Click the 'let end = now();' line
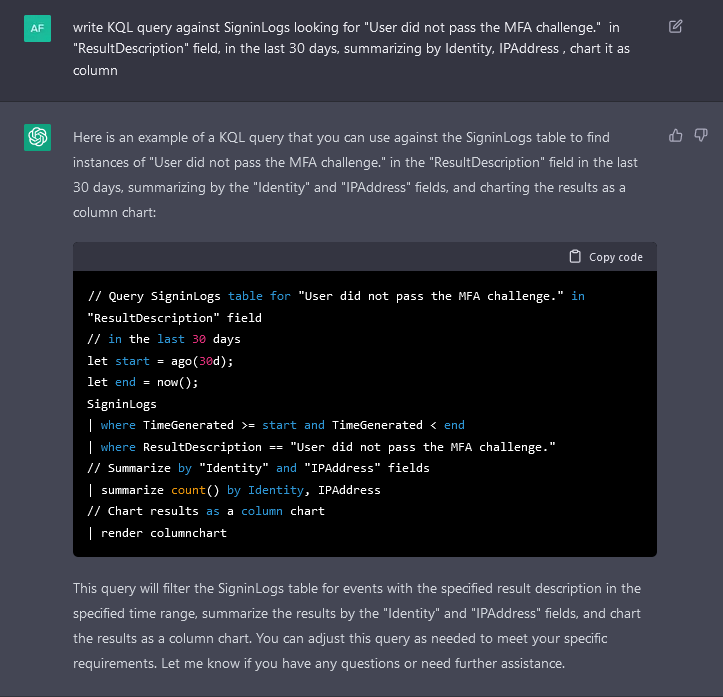Image resolution: width=723 pixels, height=697 pixels. pos(147,382)
